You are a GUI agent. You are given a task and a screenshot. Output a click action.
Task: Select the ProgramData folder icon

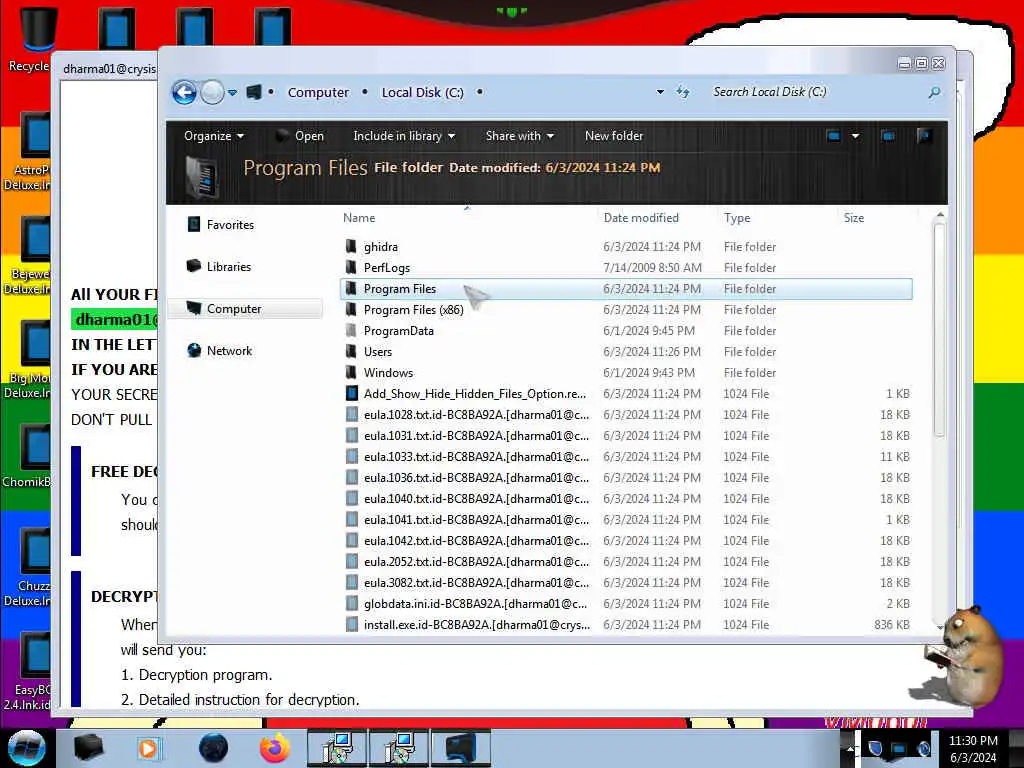(351, 330)
